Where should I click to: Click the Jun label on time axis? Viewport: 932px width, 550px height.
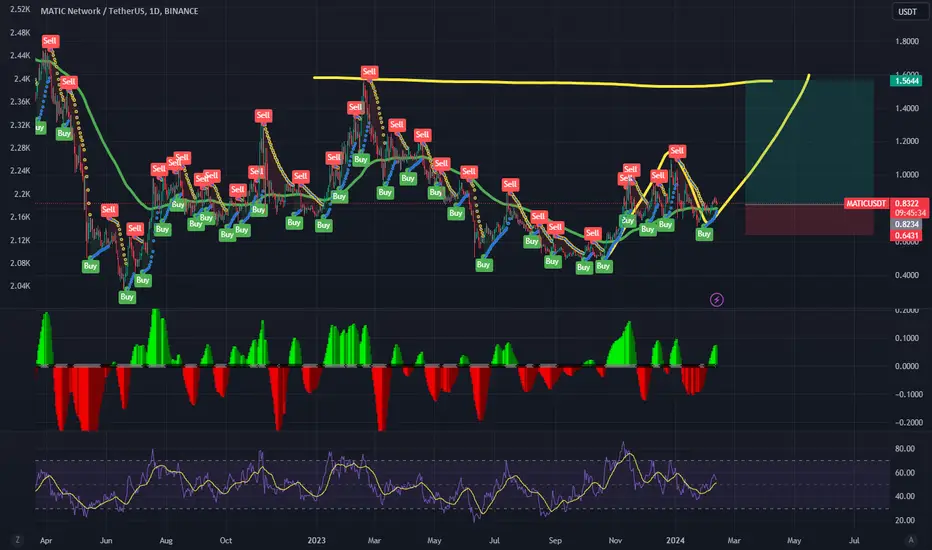tap(106, 540)
